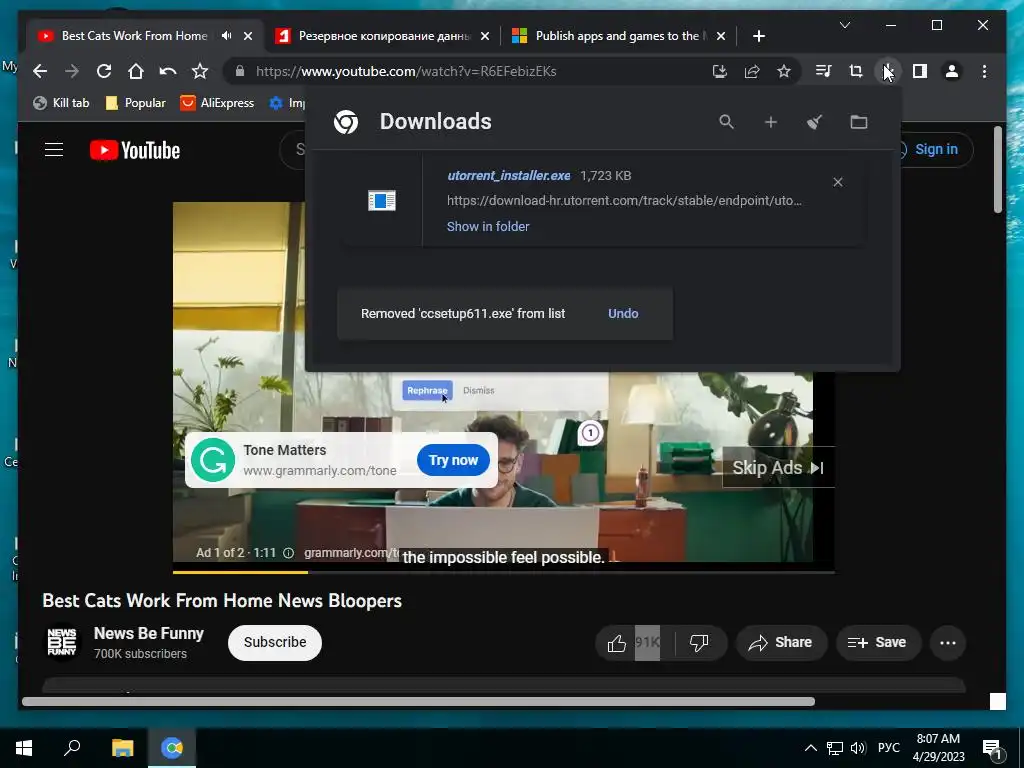1024x768 pixels.
Task: Open the AliExpress bookmark
Action: tap(217, 103)
